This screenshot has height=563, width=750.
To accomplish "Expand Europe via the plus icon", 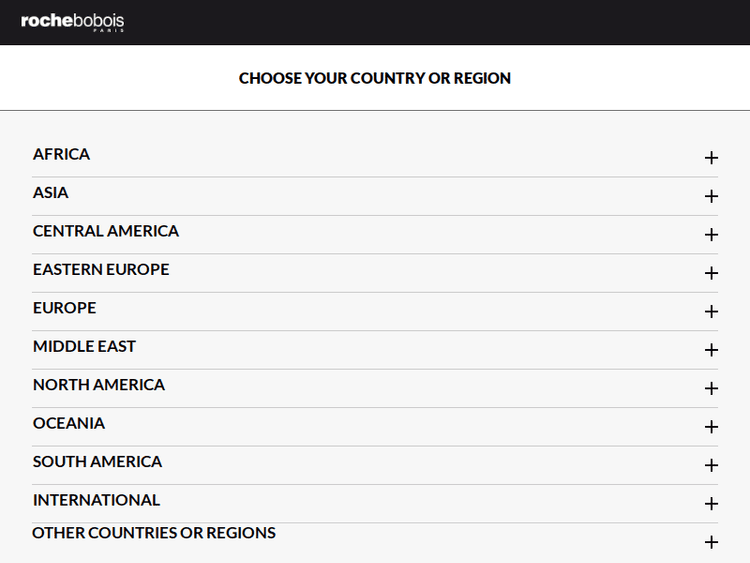I will (x=711, y=312).
